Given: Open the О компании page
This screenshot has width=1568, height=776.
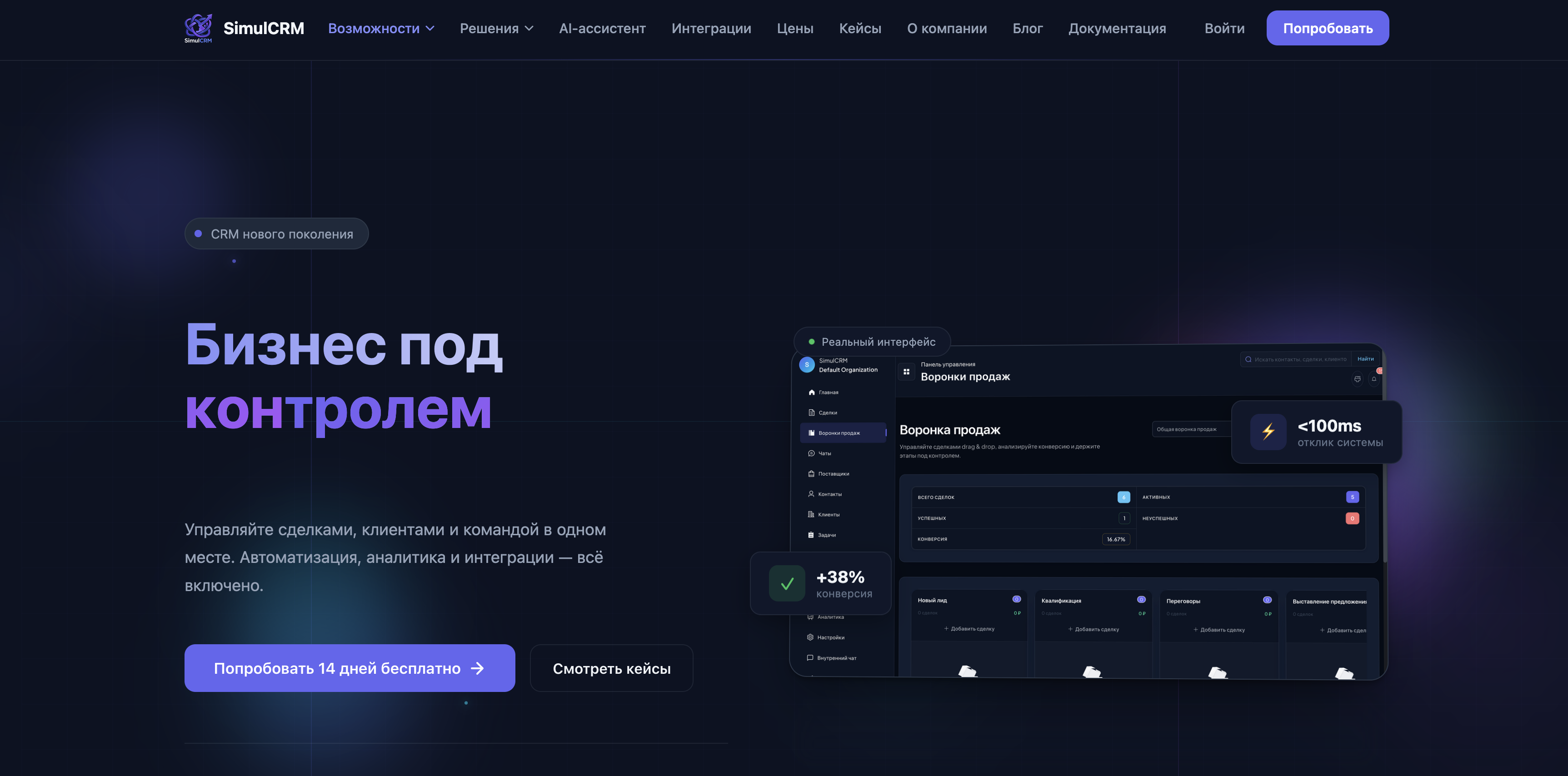Looking at the screenshot, I should click(x=947, y=28).
